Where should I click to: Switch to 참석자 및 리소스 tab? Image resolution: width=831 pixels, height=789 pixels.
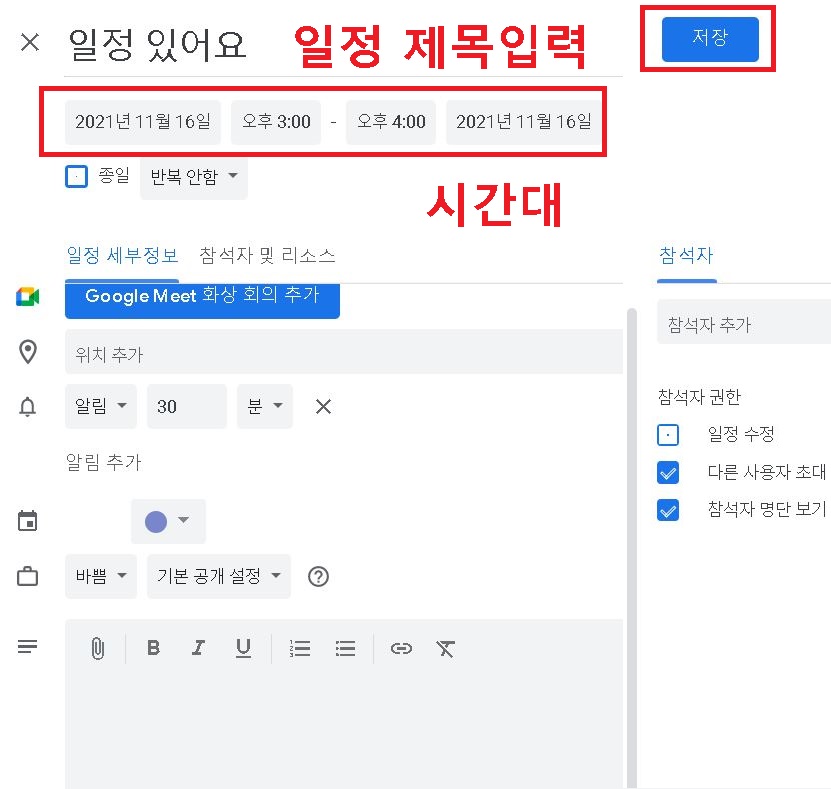267,256
